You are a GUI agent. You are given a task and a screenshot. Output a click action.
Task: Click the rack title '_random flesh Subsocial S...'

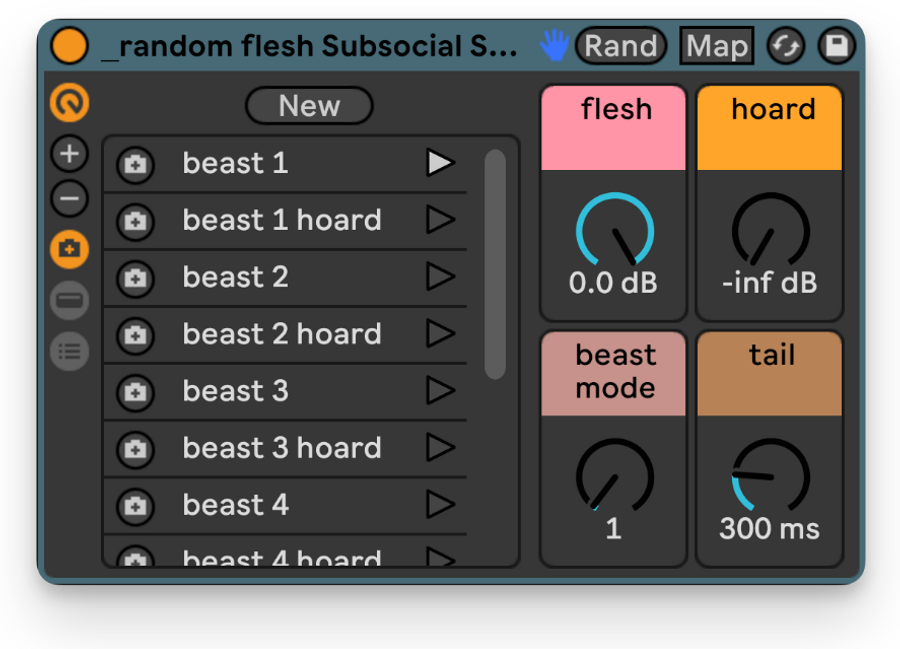[309, 46]
